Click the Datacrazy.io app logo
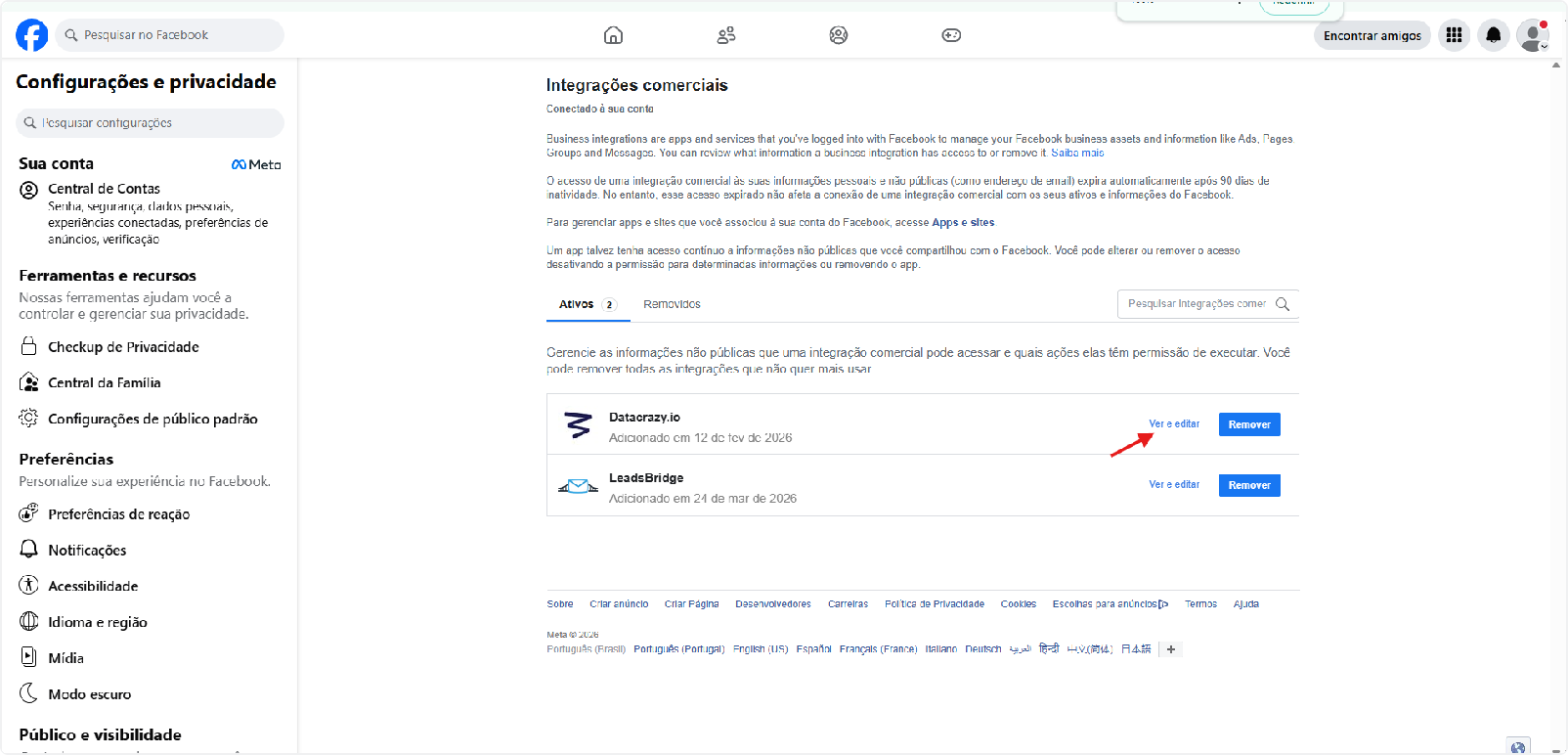Image resolution: width=1568 pixels, height=755 pixels. tap(578, 425)
